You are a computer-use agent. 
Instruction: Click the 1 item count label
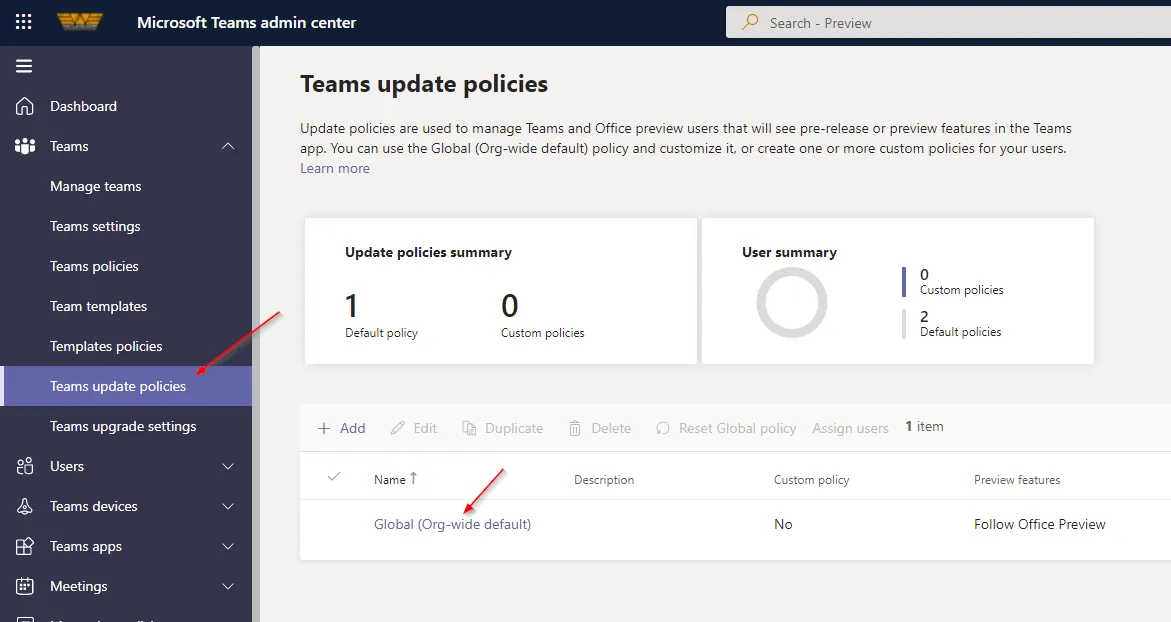(x=925, y=426)
